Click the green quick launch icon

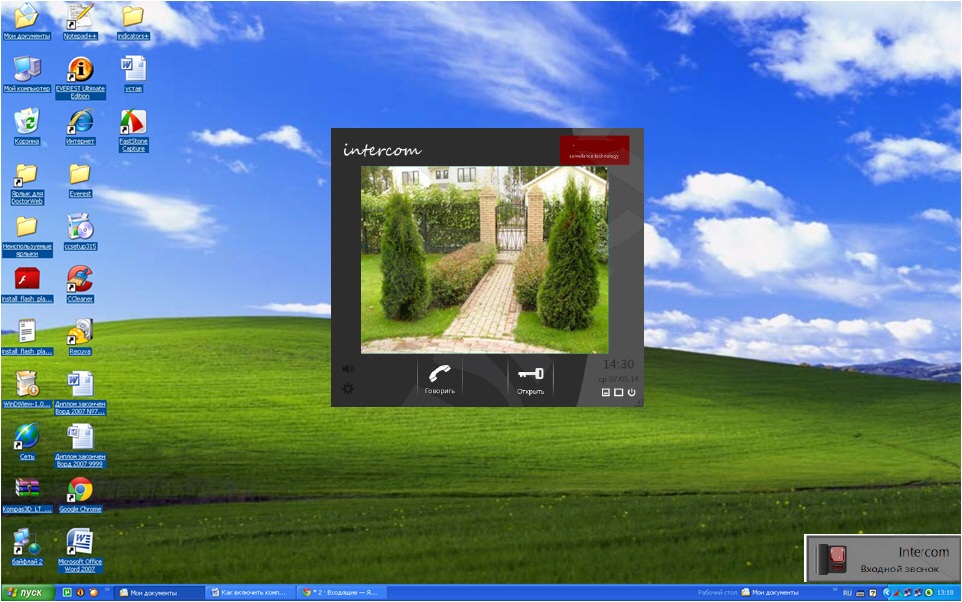pyautogui.click(x=67, y=593)
